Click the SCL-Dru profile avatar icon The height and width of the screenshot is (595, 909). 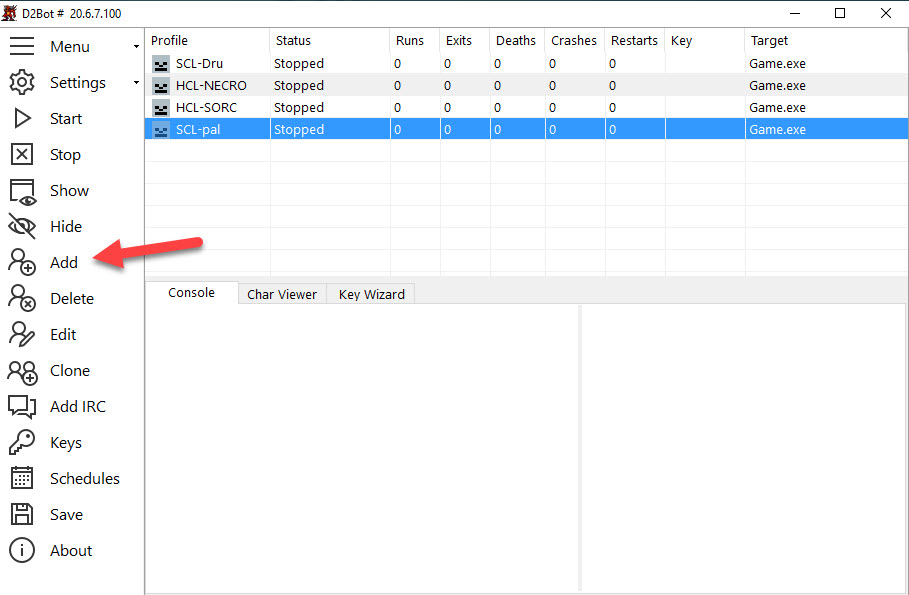coord(161,64)
